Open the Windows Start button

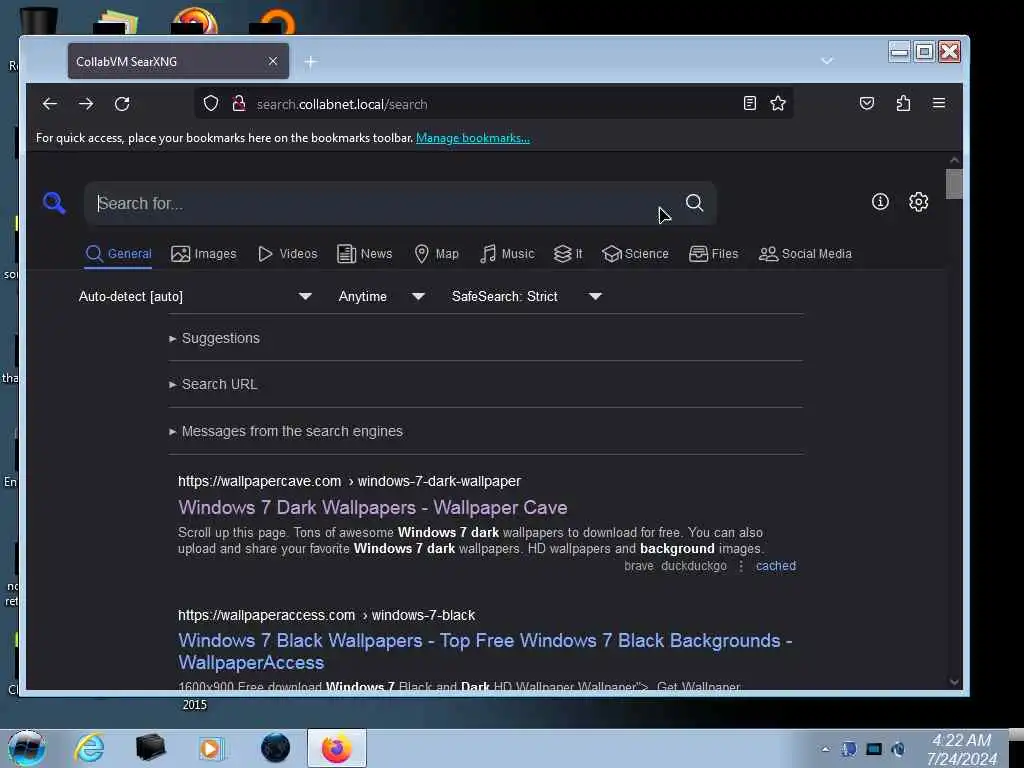click(x=27, y=748)
